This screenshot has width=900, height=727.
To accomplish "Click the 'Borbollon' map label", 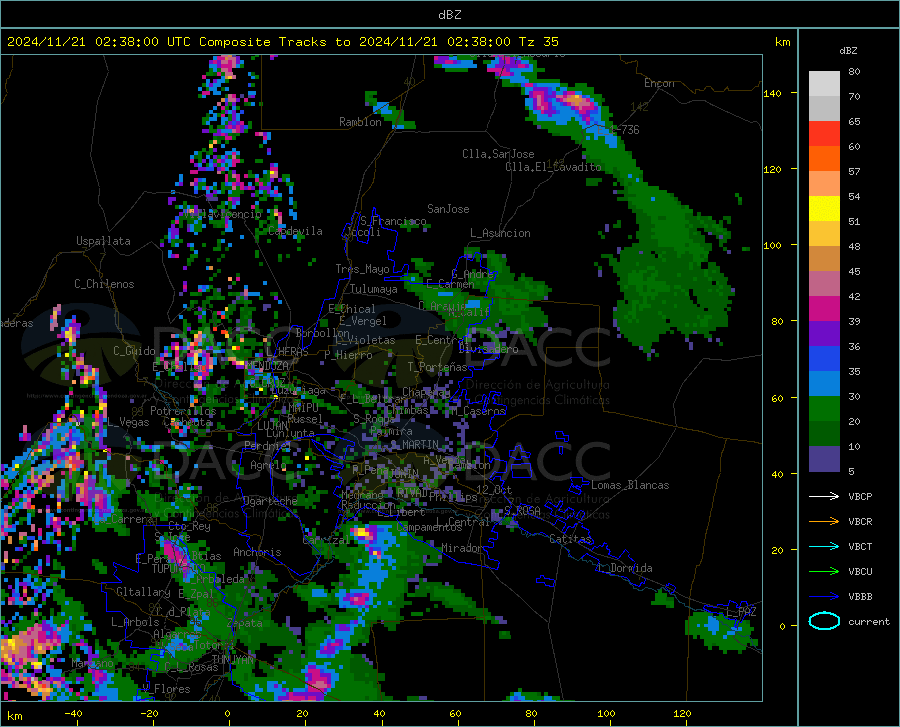I will (323, 333).
